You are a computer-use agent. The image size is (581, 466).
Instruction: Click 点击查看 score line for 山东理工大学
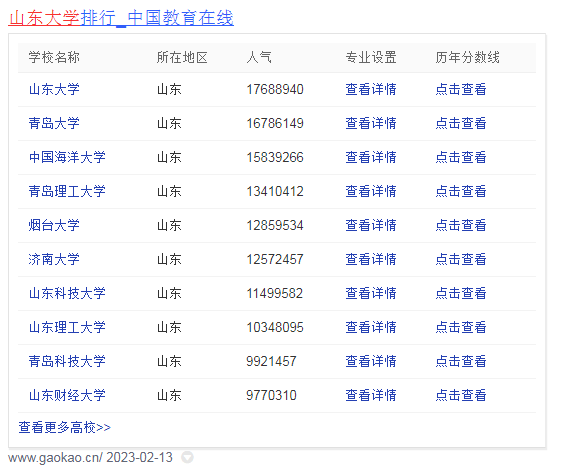pyautogui.click(x=461, y=327)
